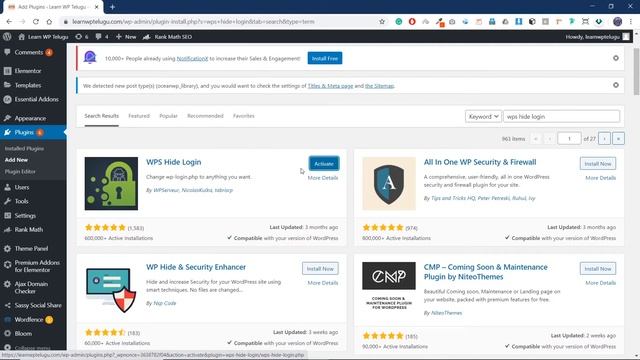Switch to the Popular tab
Viewport: 640px width, 360px height.
(168, 116)
